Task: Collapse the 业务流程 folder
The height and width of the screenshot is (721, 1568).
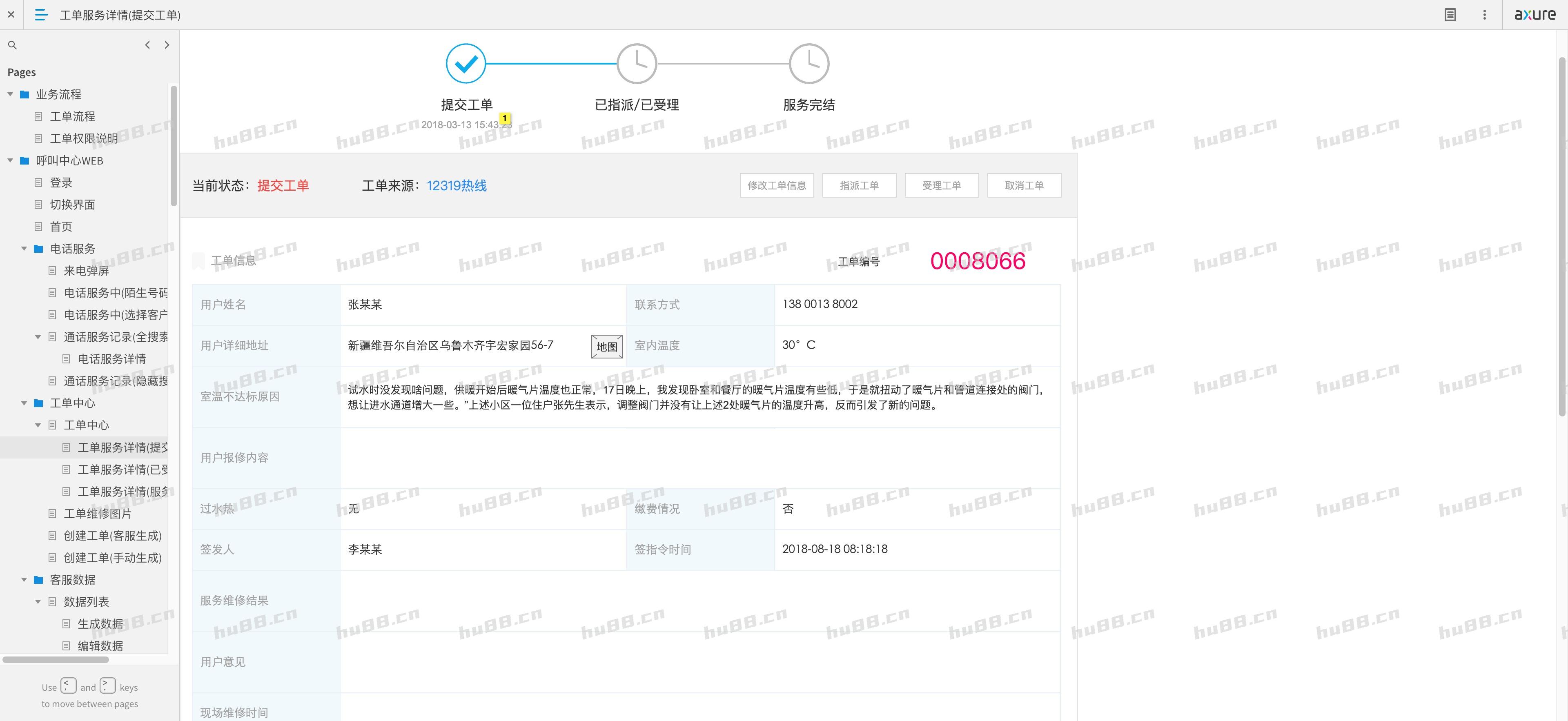Action: click(x=10, y=94)
